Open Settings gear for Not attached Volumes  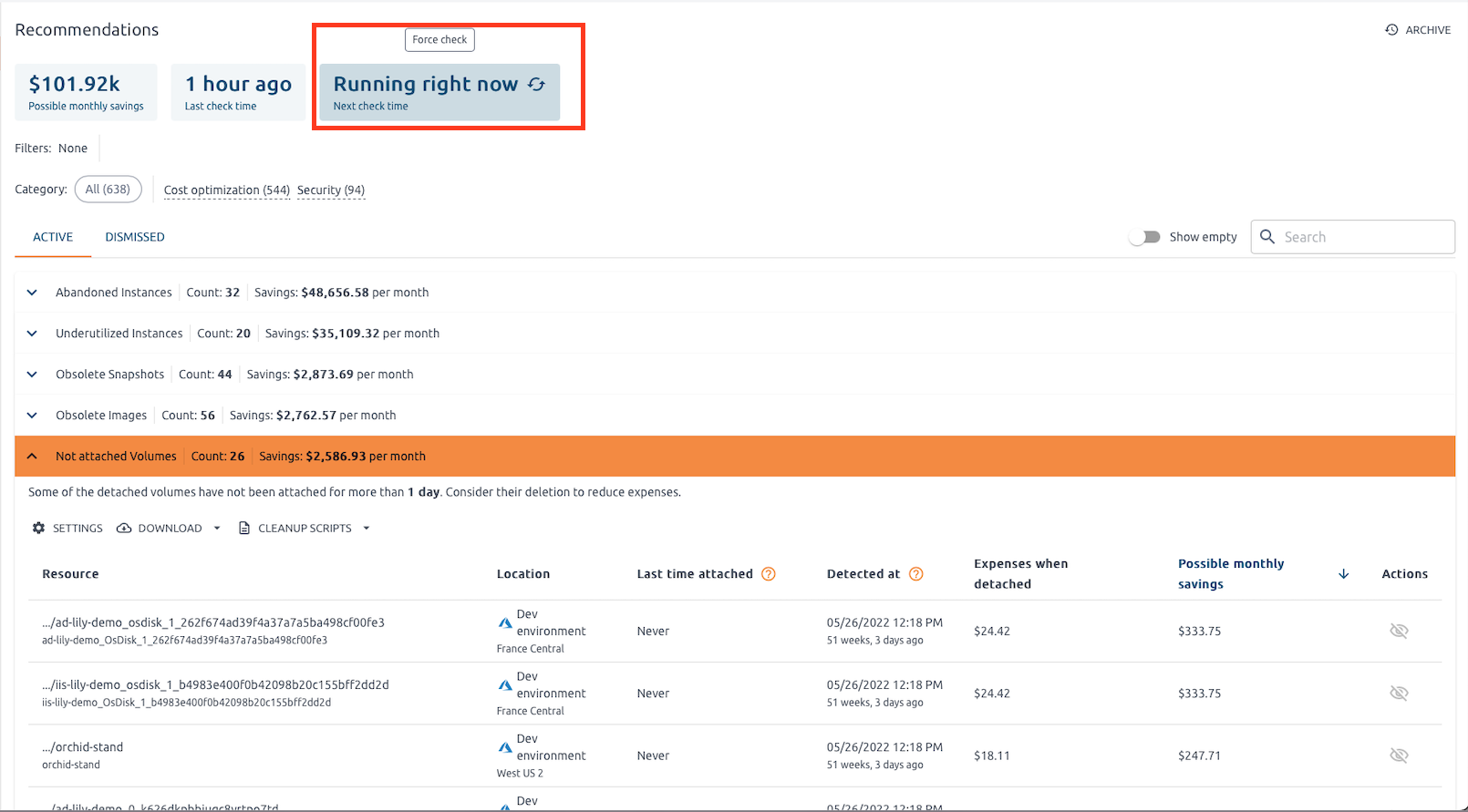38,529
